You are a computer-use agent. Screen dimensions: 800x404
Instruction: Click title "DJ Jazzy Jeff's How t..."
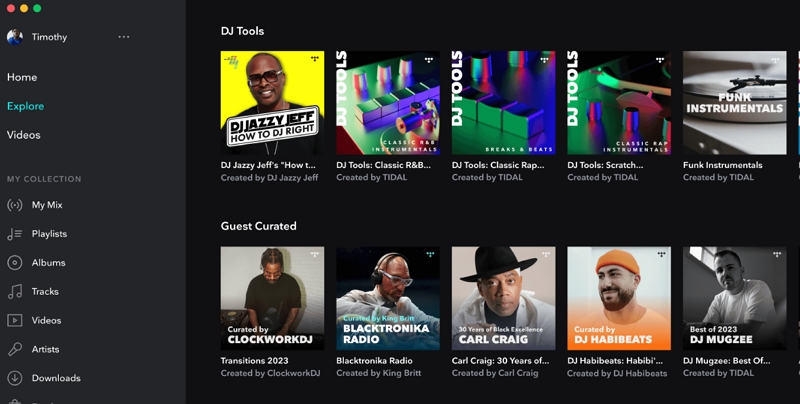(268, 165)
